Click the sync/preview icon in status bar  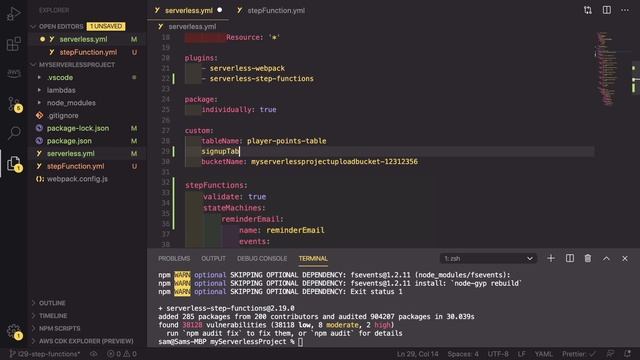(93, 354)
